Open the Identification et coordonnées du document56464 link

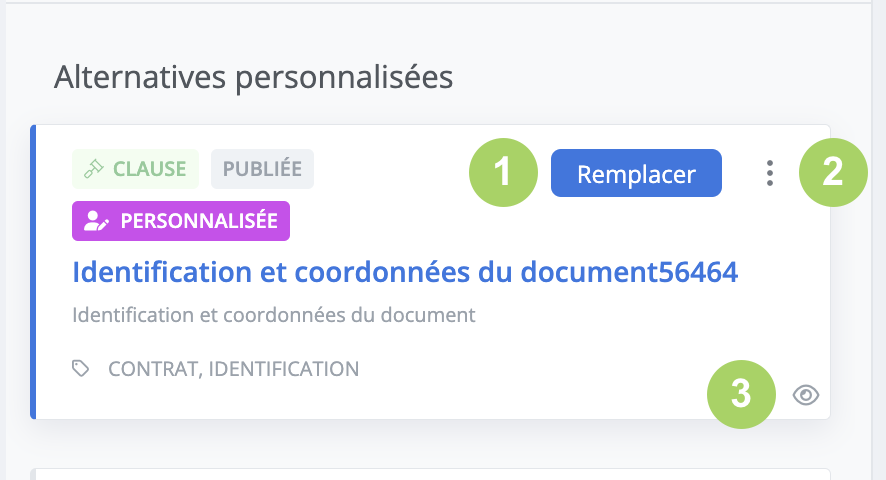coord(405,271)
